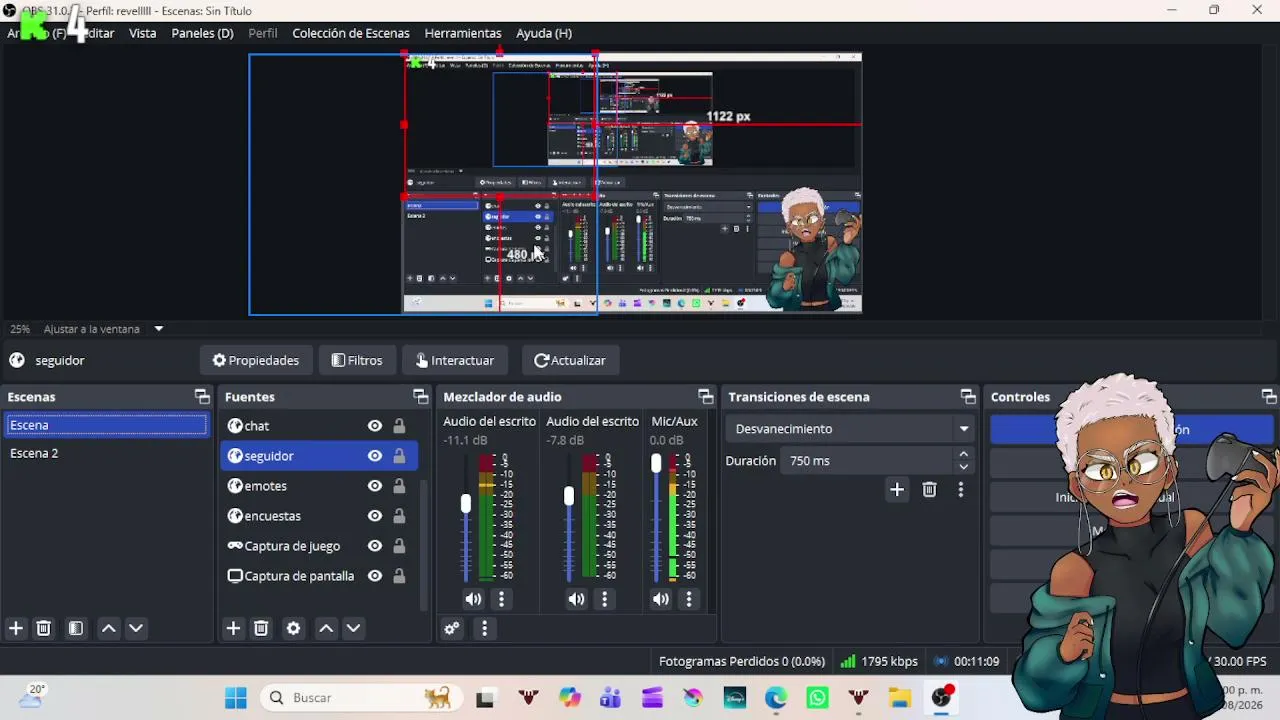Screen dimensions: 1280x720
Task: Hide the Captura de juego source
Action: [x=375, y=546]
